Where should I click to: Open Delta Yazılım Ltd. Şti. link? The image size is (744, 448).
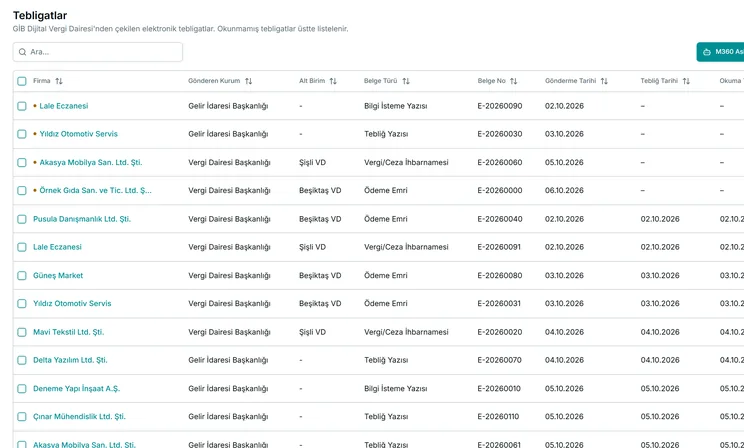pos(70,360)
